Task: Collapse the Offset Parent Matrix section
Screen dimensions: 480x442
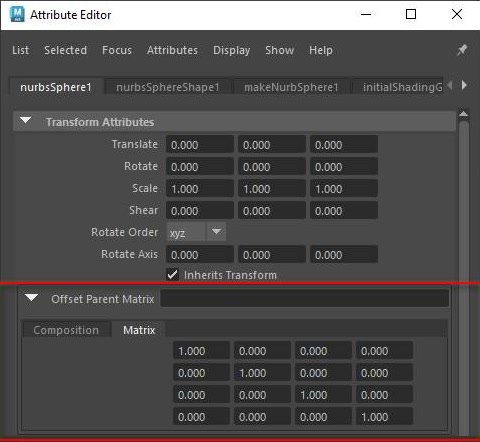Action: point(31,298)
